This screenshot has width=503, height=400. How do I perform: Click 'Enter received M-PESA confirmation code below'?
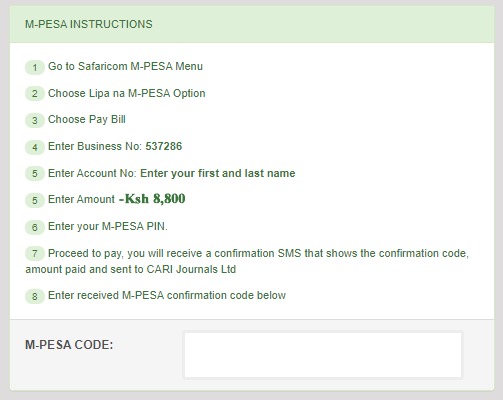point(167,295)
